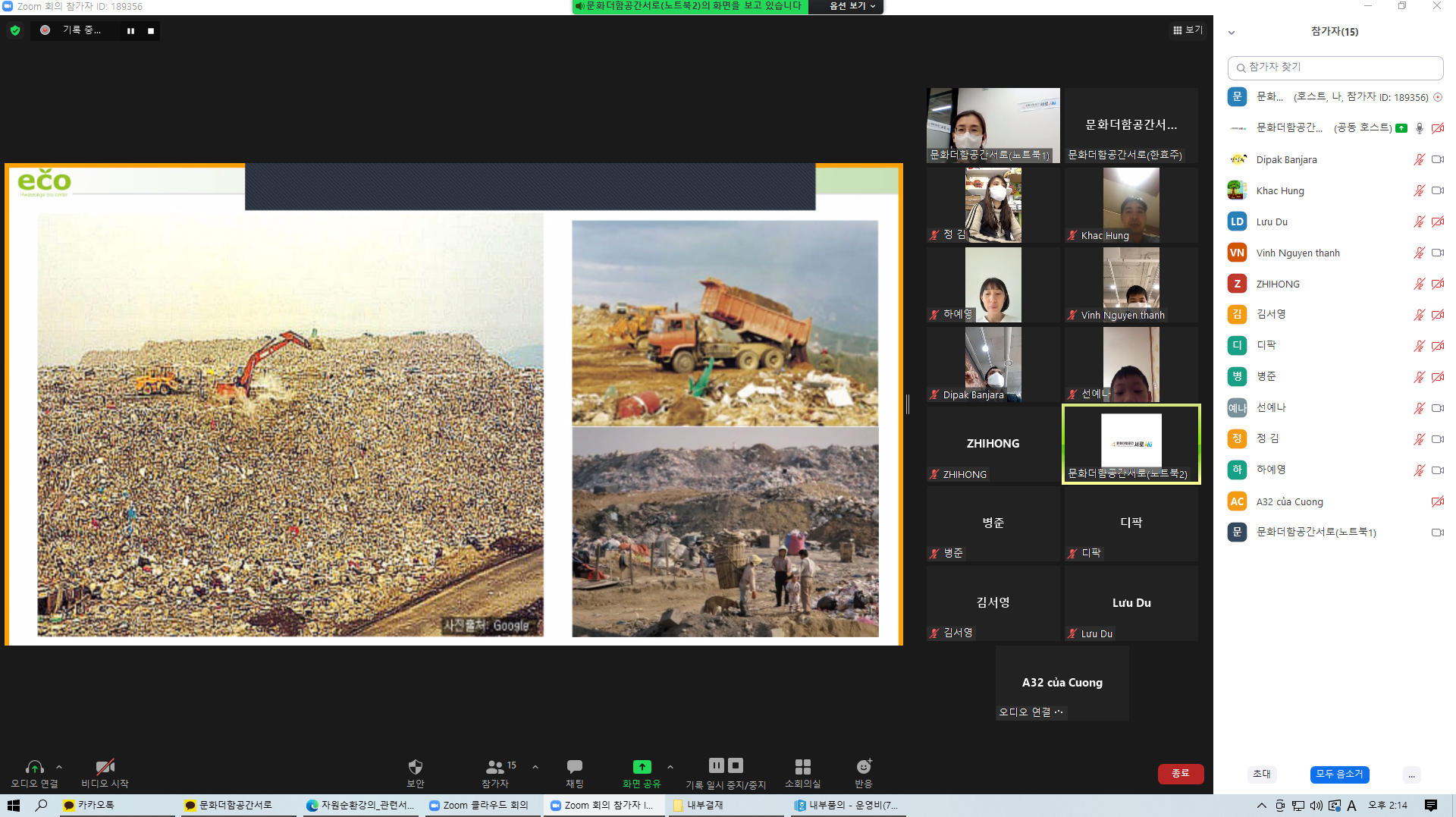Viewport: 1456px width, 817px height.
Task: Open the participants panel more options
Action: 1411,775
